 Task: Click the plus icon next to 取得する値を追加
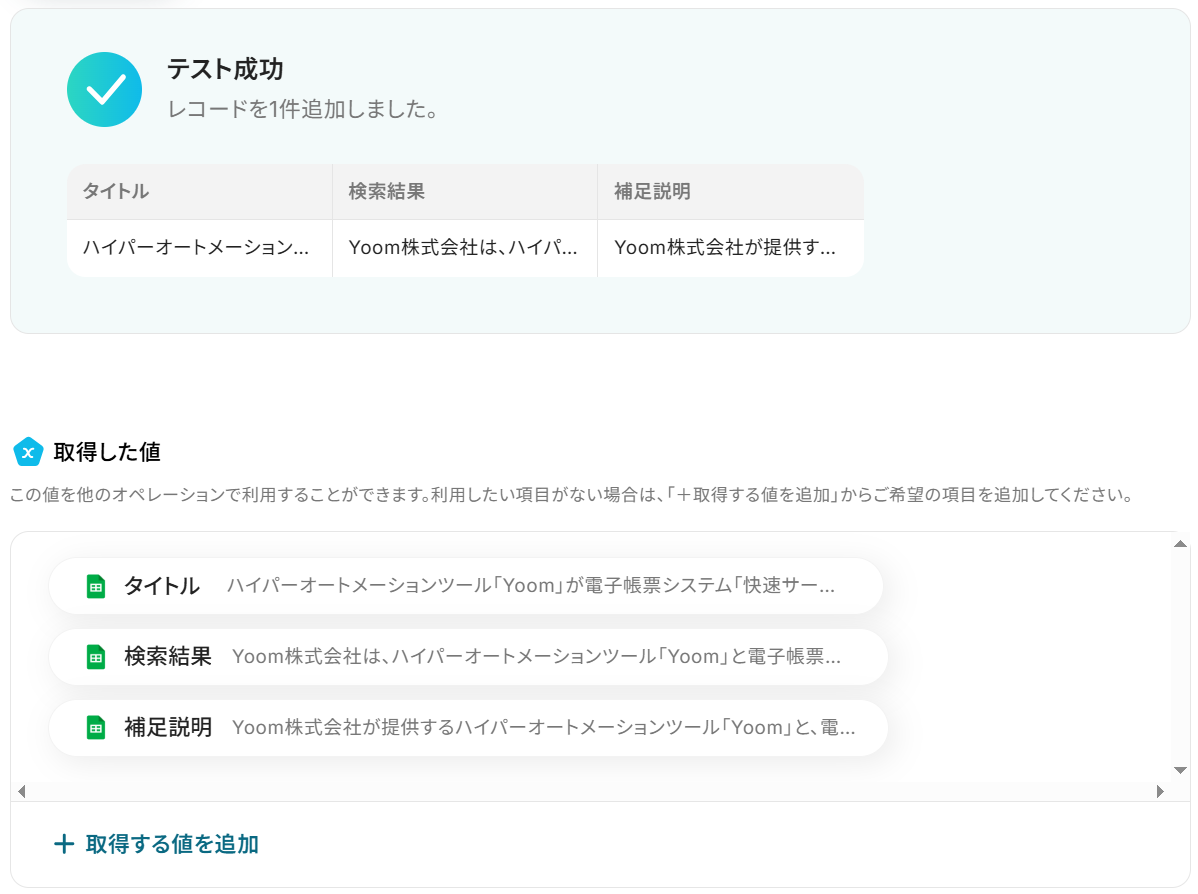(64, 844)
